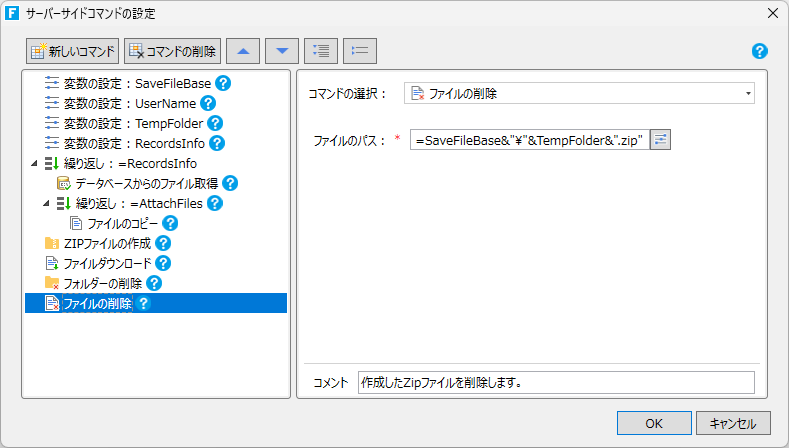Viewport: 789px width, 448px height.
Task: Open help for 変数の設定：TempFolder
Action: click(x=215, y=123)
